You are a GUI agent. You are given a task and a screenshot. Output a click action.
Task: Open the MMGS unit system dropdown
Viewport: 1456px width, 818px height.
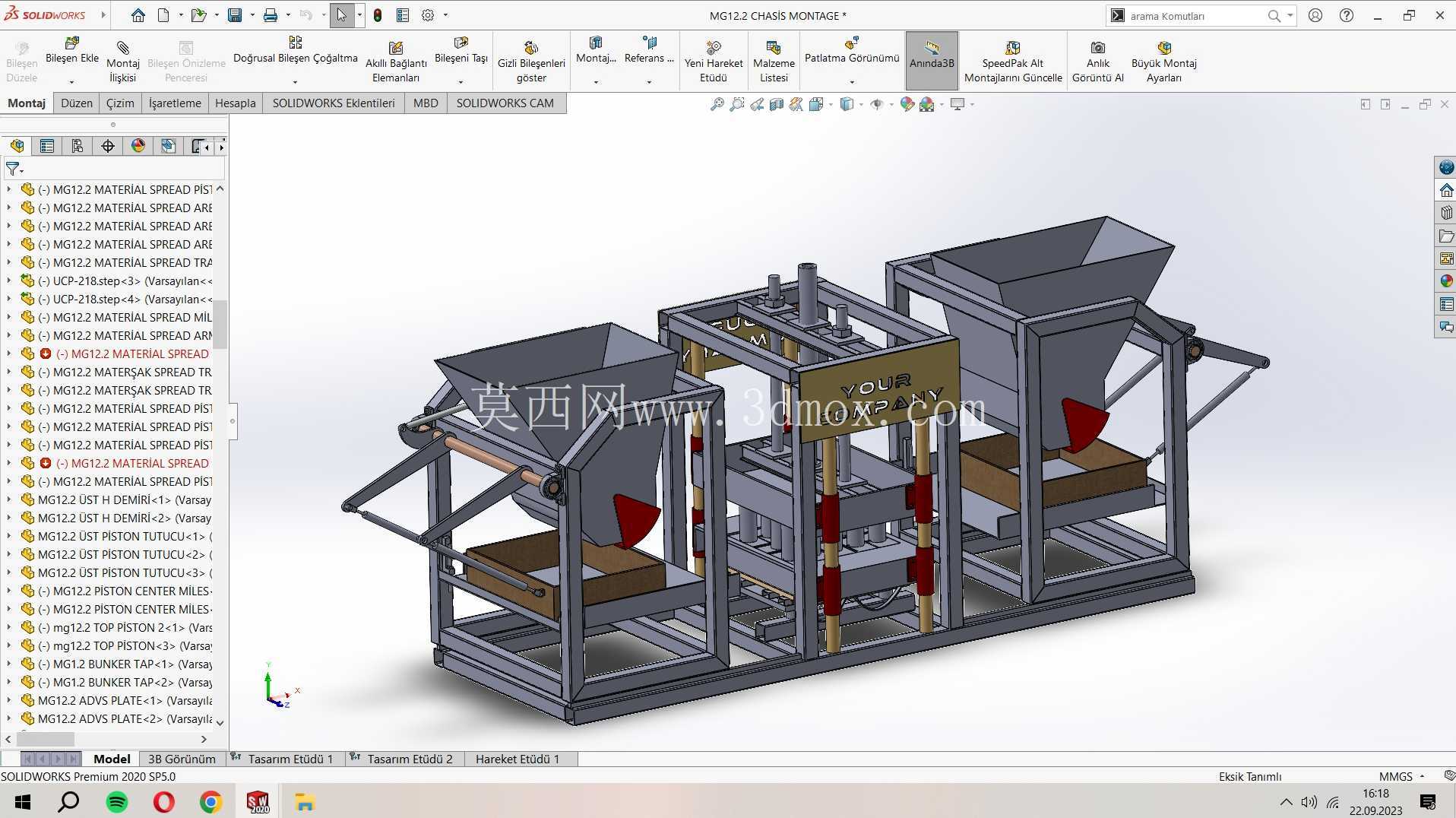pos(1402,776)
